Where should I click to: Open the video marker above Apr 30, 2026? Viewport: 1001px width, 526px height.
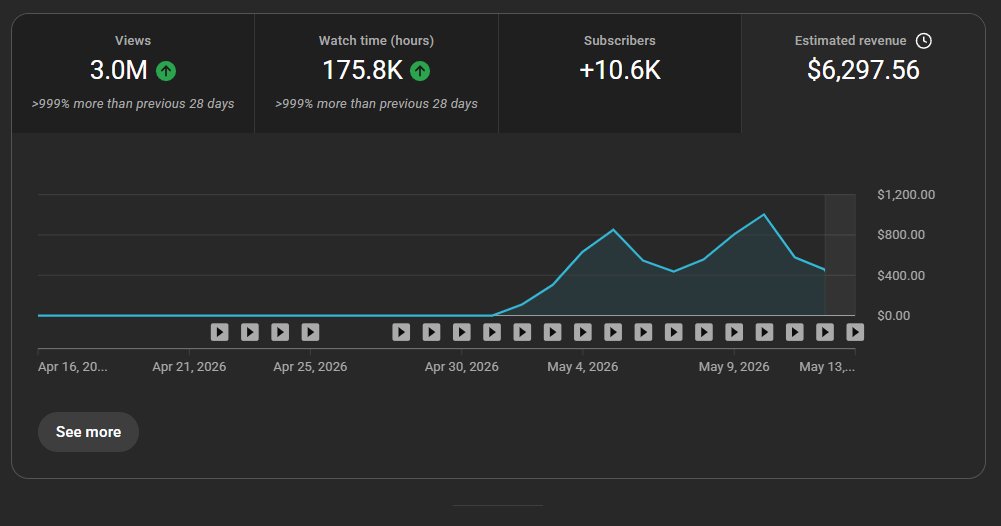pyautogui.click(x=462, y=332)
